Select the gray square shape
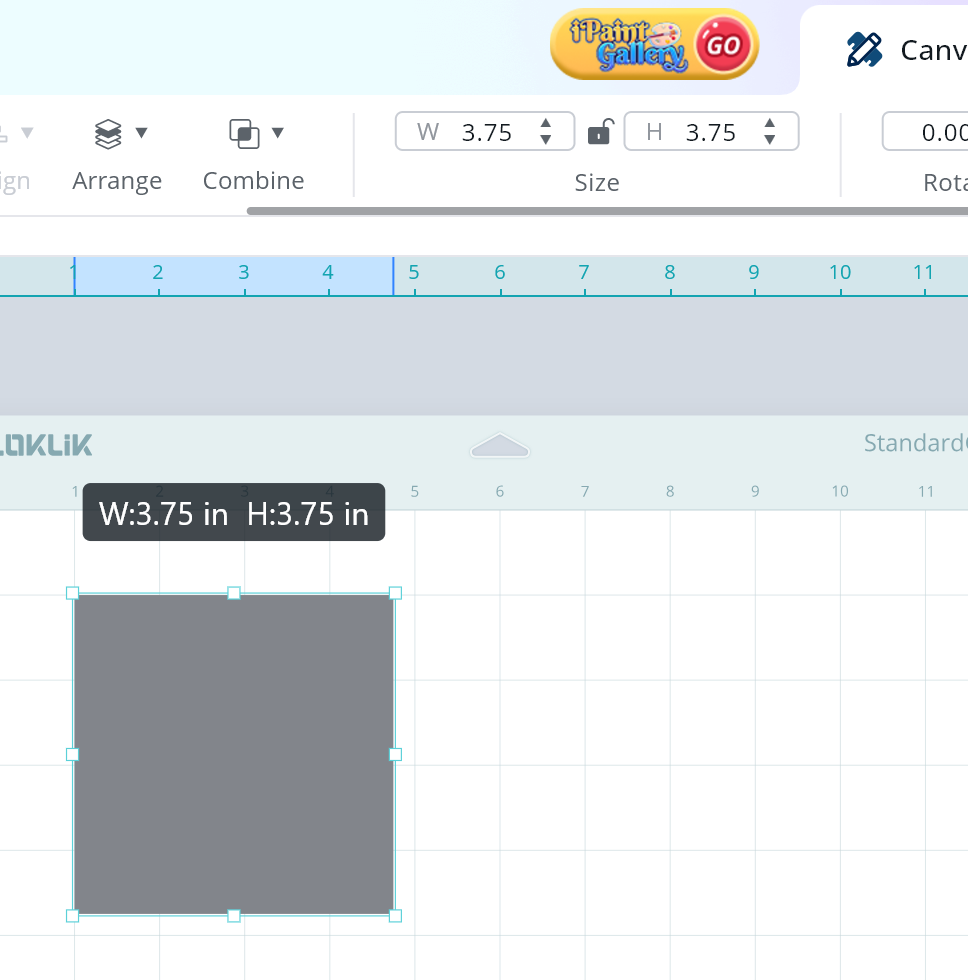The height and width of the screenshot is (980, 968). click(233, 754)
